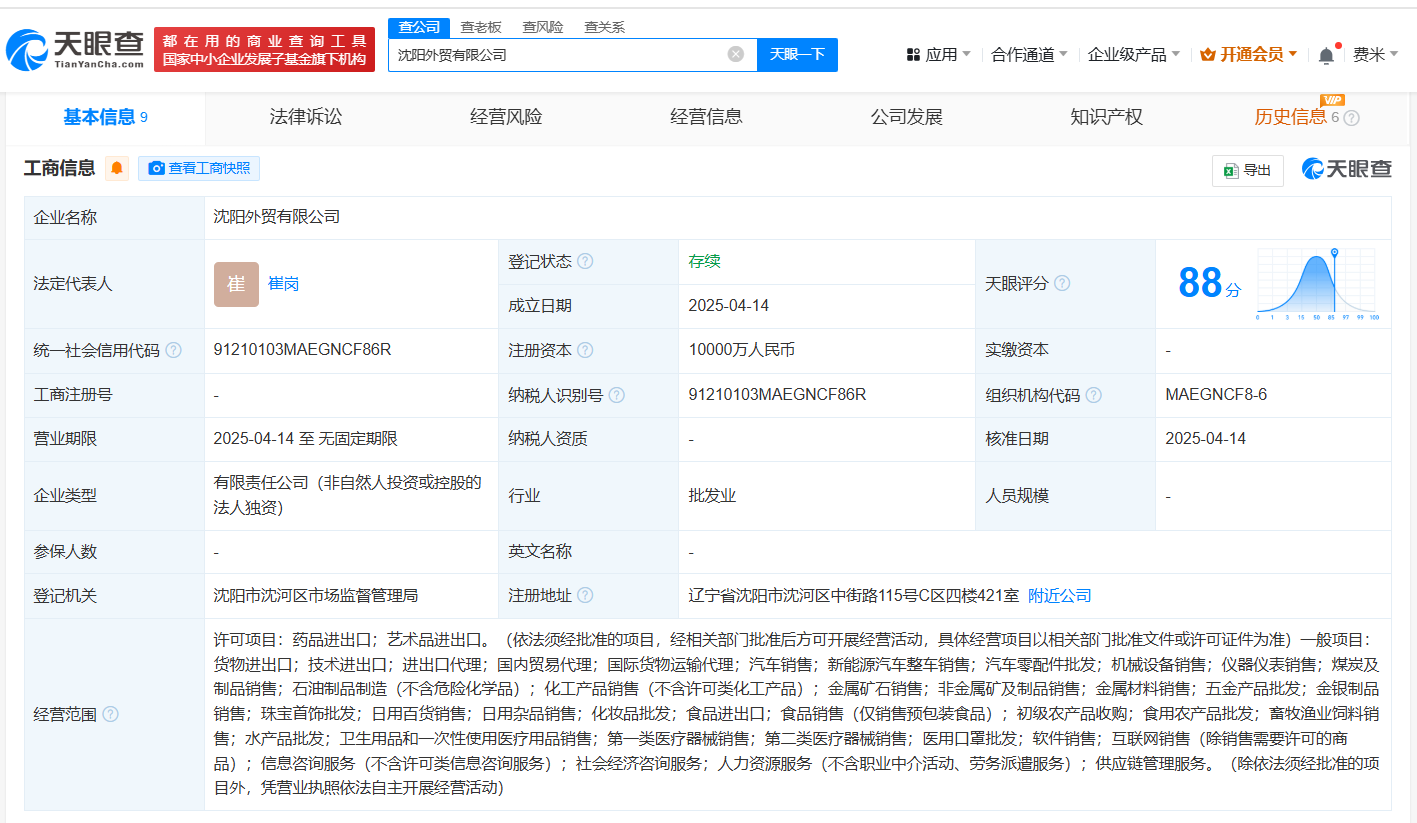
Task: Click the score distribution chart
Action: click(x=1317, y=284)
